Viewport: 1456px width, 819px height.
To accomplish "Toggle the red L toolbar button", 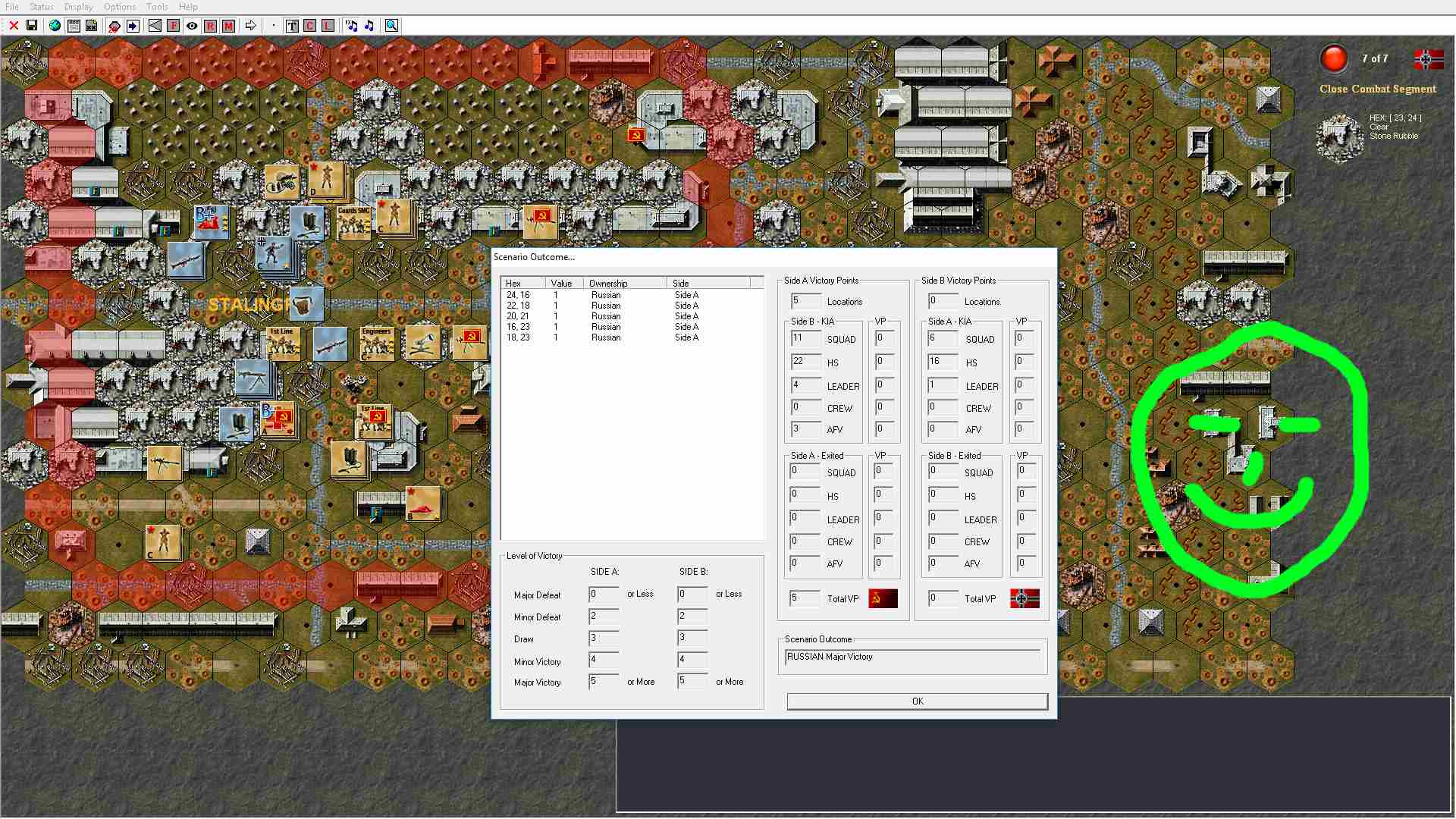I will tap(328, 26).
